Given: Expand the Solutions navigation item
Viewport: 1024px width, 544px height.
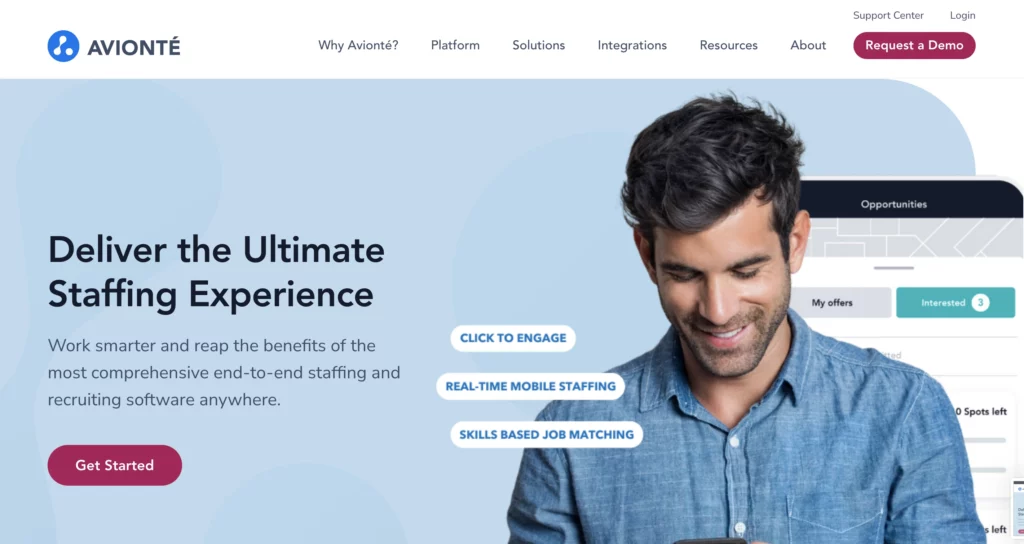Looking at the screenshot, I should (538, 45).
